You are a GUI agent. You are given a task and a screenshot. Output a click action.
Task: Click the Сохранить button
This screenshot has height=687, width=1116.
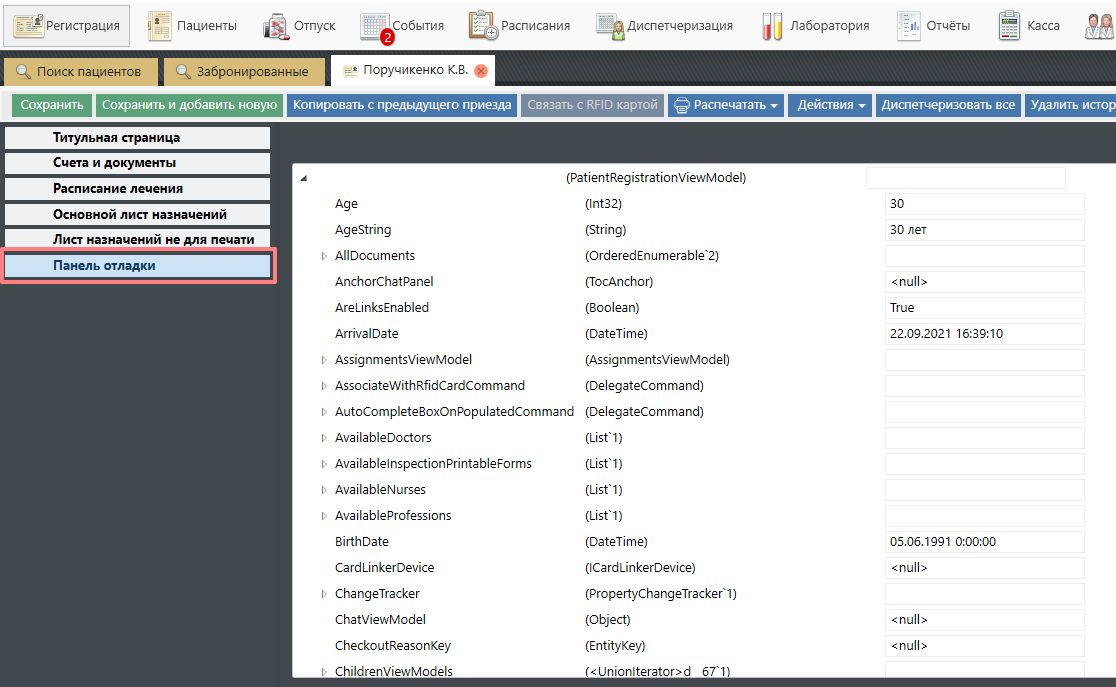(x=52, y=105)
